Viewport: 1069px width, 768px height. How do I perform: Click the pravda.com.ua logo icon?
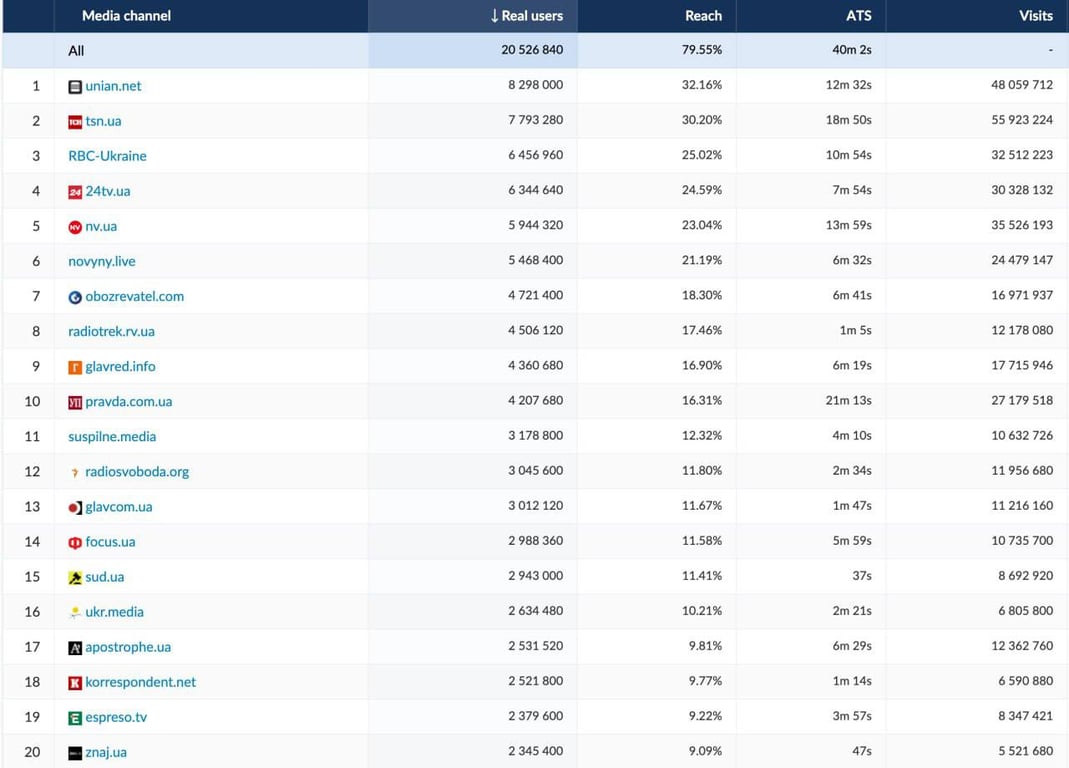(x=75, y=402)
